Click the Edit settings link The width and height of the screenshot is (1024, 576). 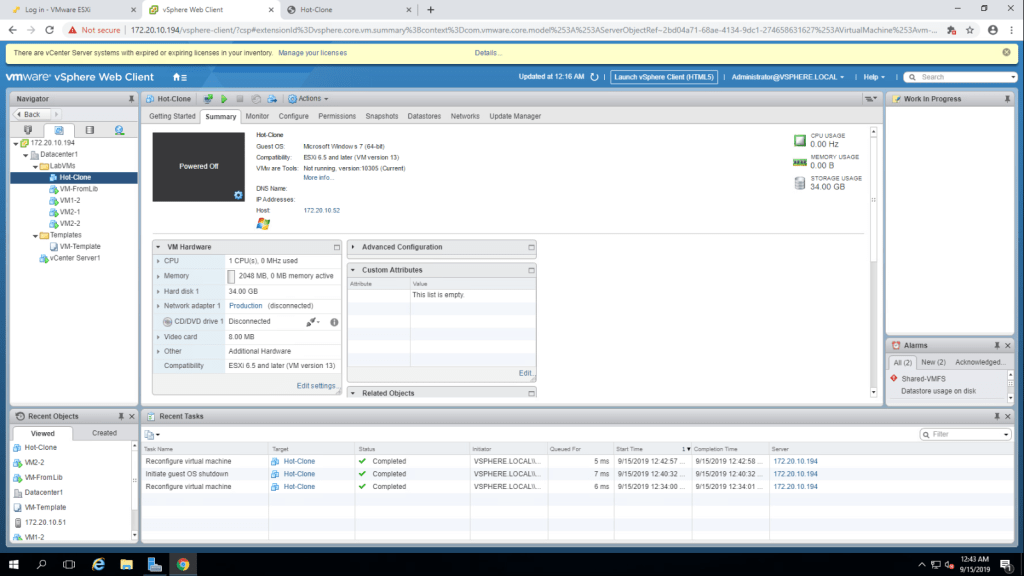pyautogui.click(x=316, y=386)
